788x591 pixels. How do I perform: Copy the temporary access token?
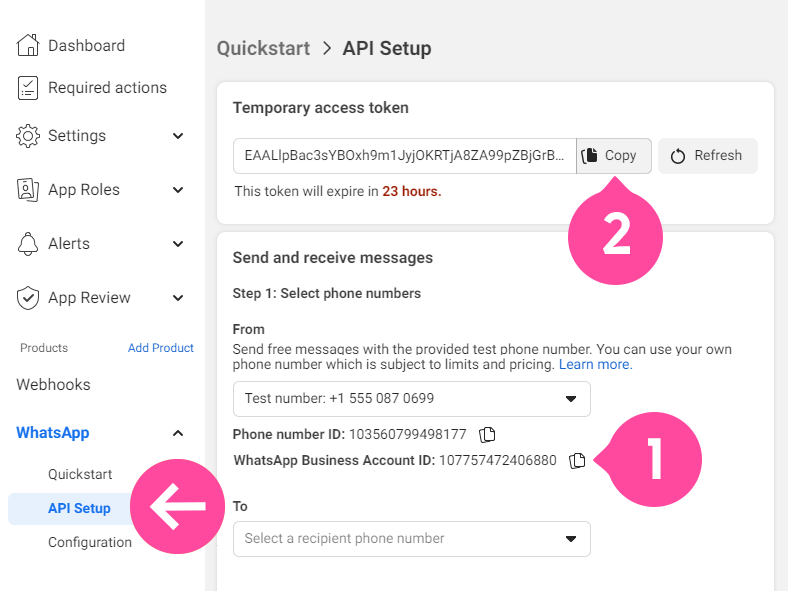pyautogui.click(x=614, y=156)
